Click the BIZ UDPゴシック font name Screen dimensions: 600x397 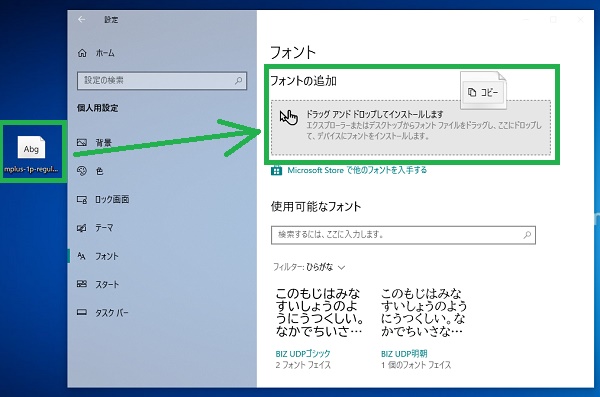[x=303, y=354]
